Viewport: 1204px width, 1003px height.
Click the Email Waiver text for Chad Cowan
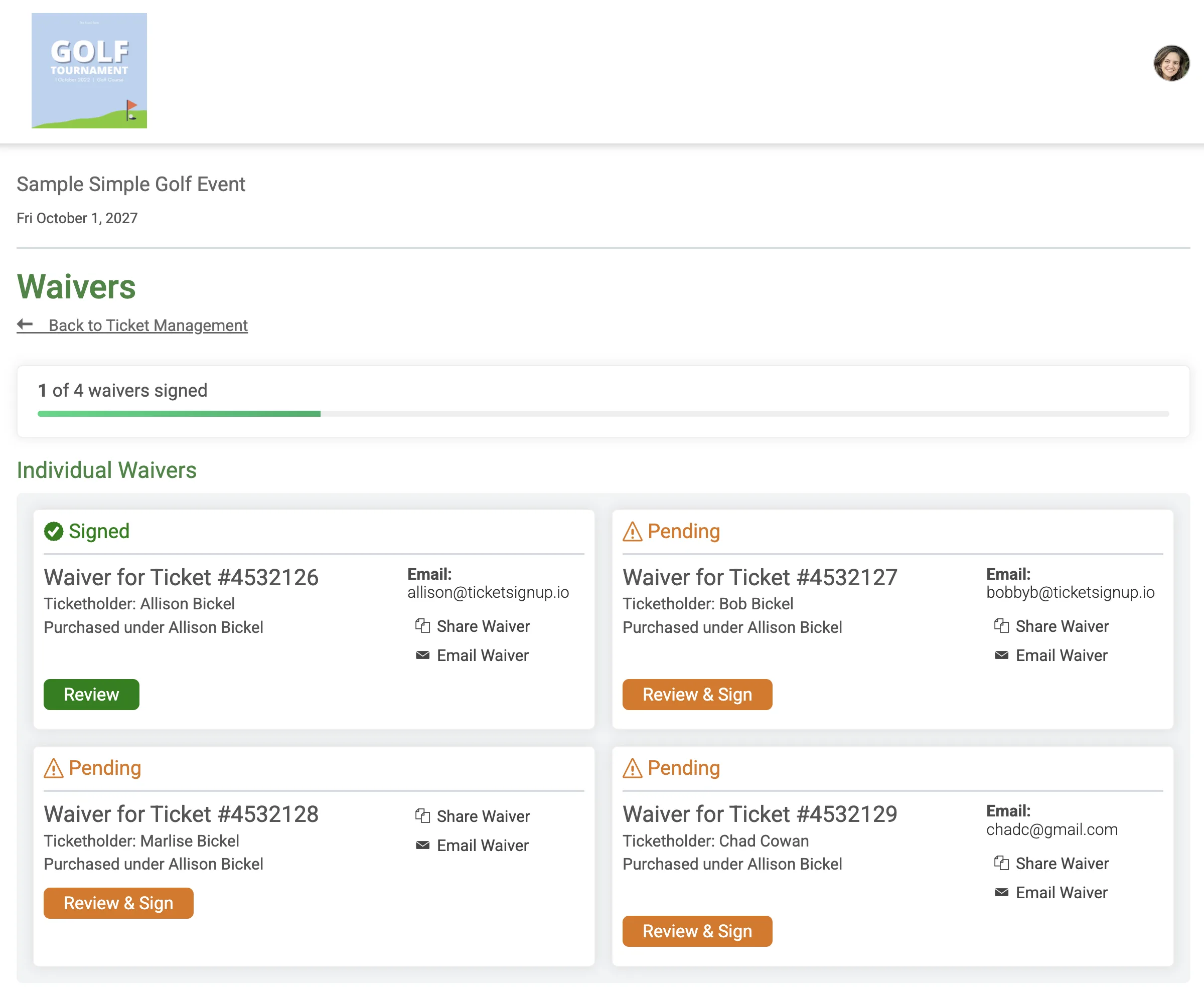point(1061,892)
